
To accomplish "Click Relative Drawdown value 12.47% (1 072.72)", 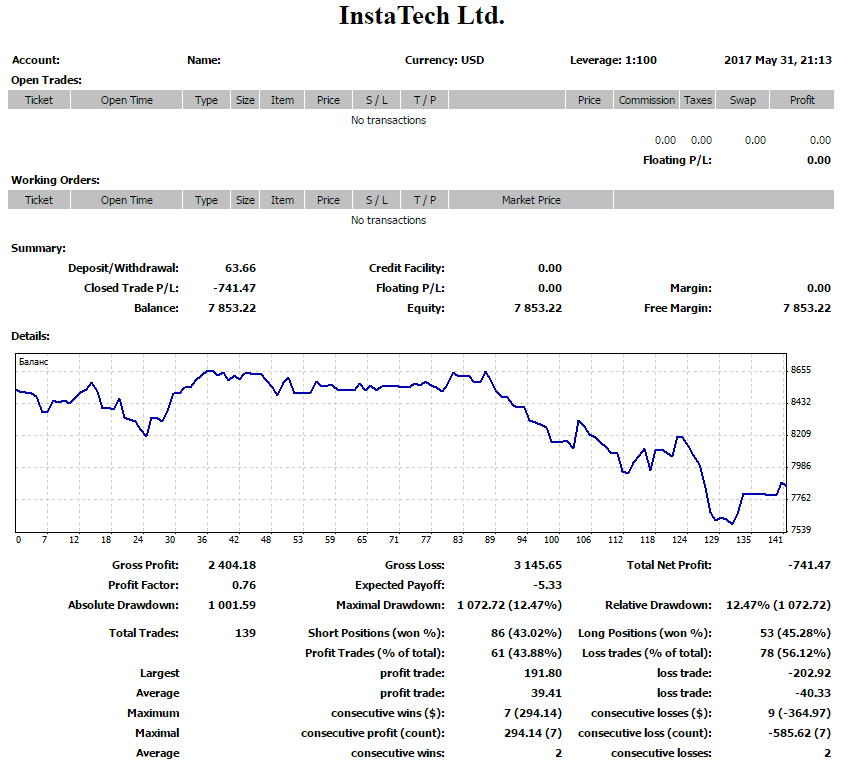I will pyautogui.click(x=778, y=605).
